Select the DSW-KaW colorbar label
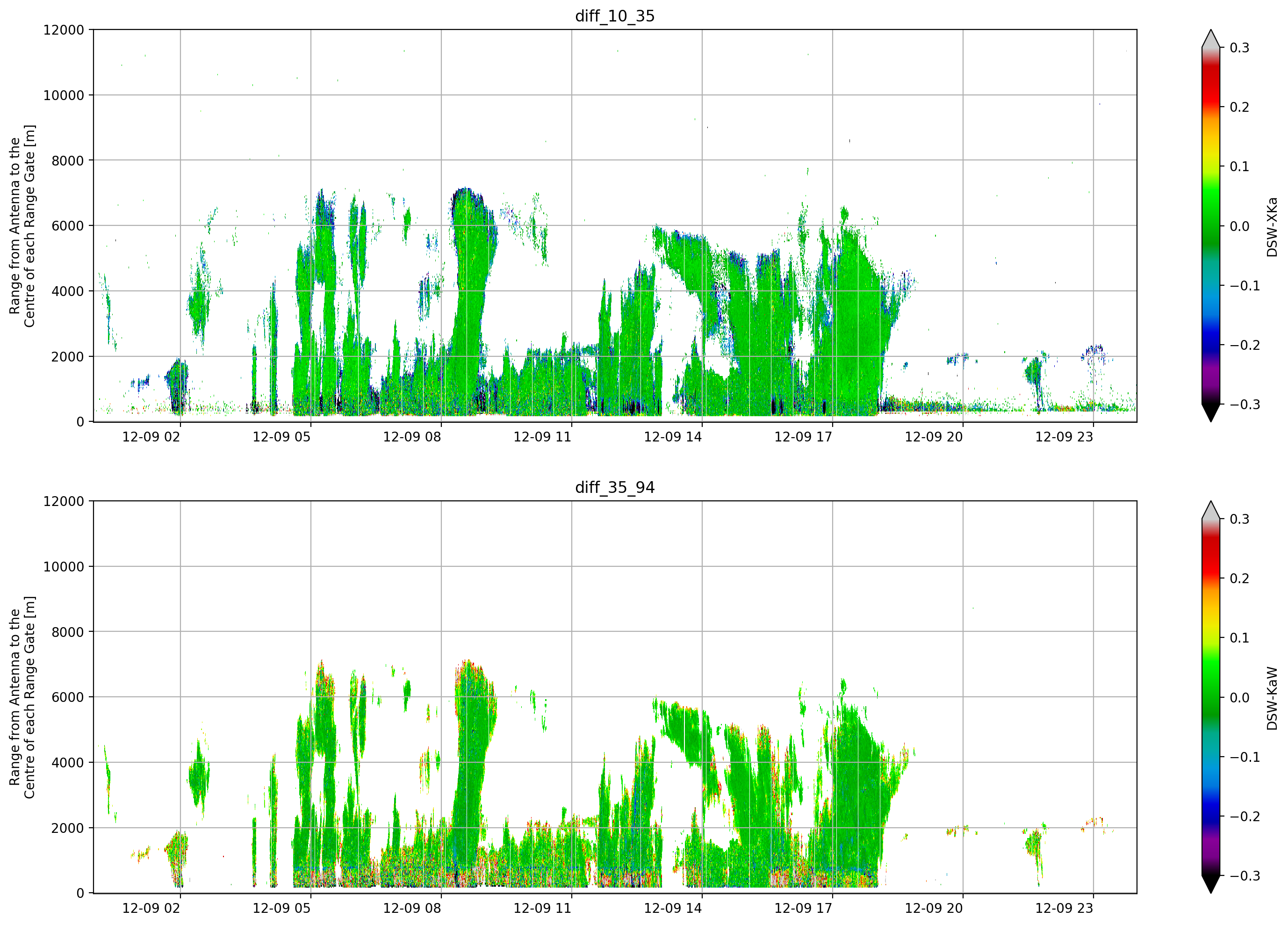1288x925 pixels. [1272, 698]
